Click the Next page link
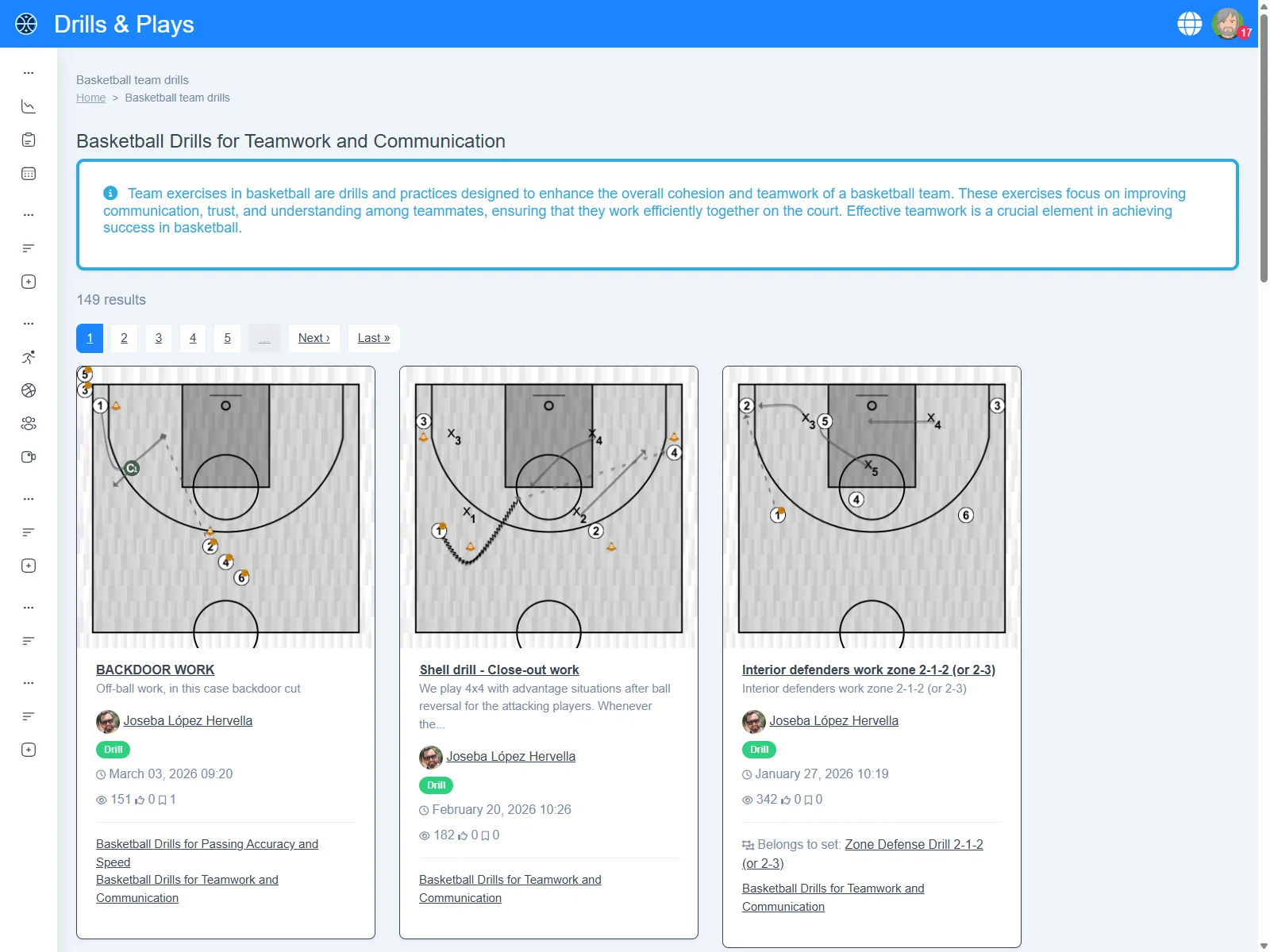This screenshot has width=1270, height=952. (314, 338)
